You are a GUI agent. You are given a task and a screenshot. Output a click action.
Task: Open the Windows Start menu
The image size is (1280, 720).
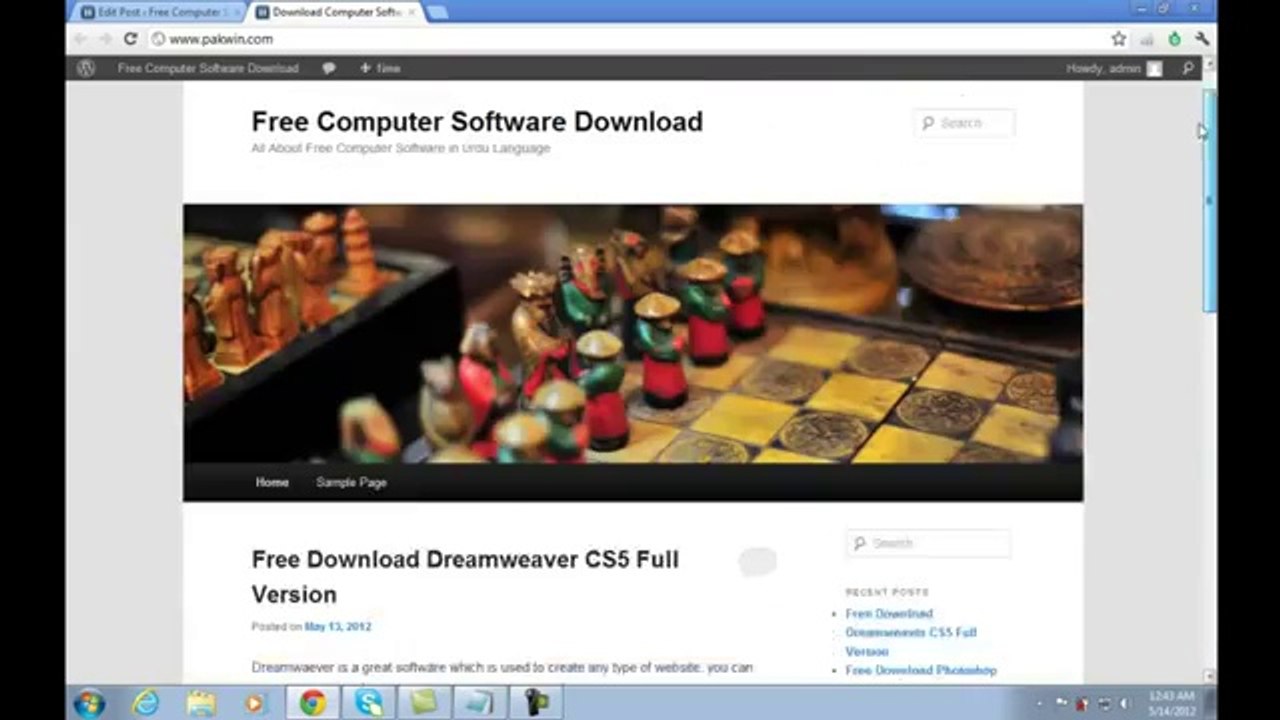click(x=89, y=703)
